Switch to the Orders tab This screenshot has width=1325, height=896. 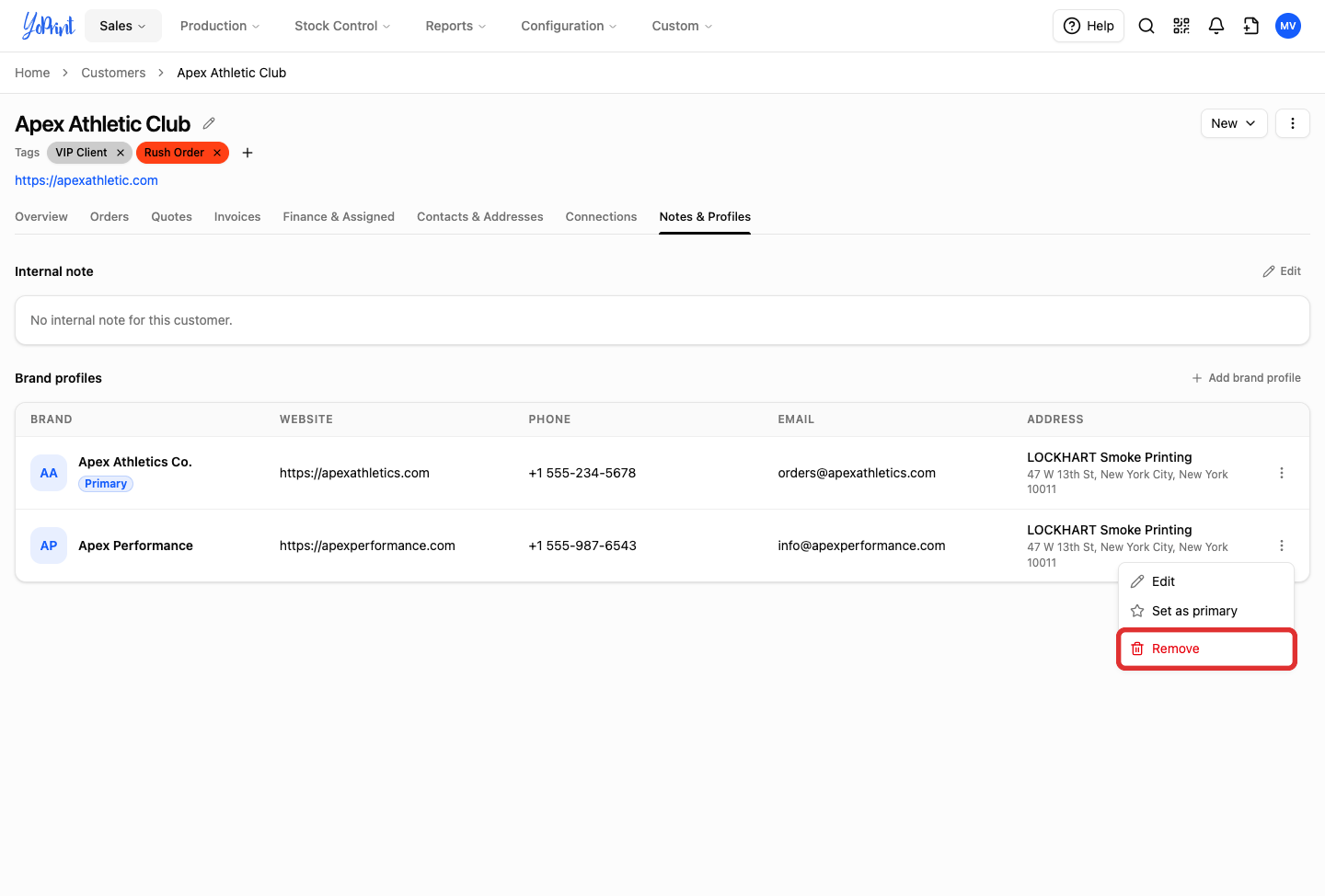[x=109, y=217]
